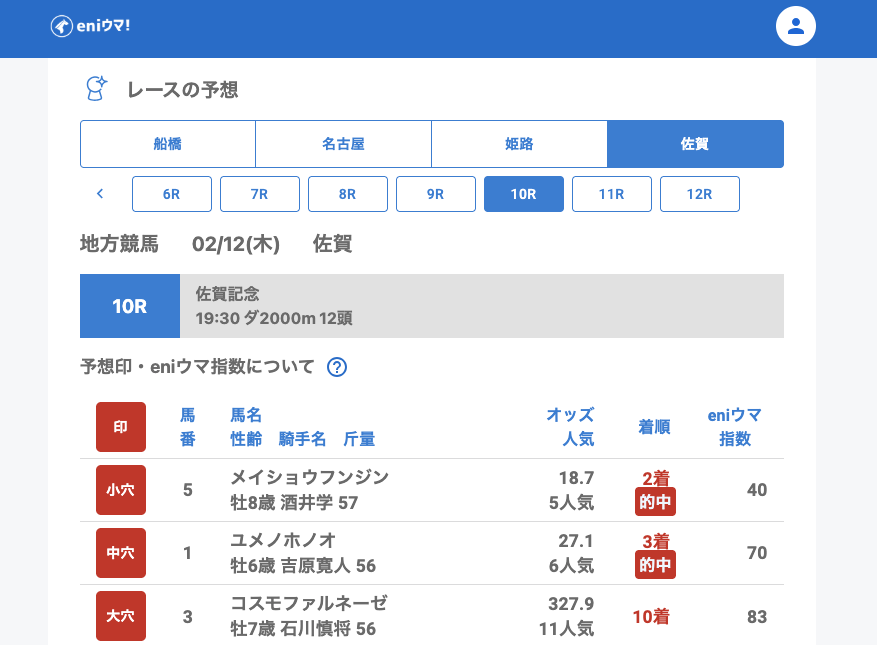This screenshot has height=645, width=877.
Task: Choose race 6R
Action: coord(172,194)
